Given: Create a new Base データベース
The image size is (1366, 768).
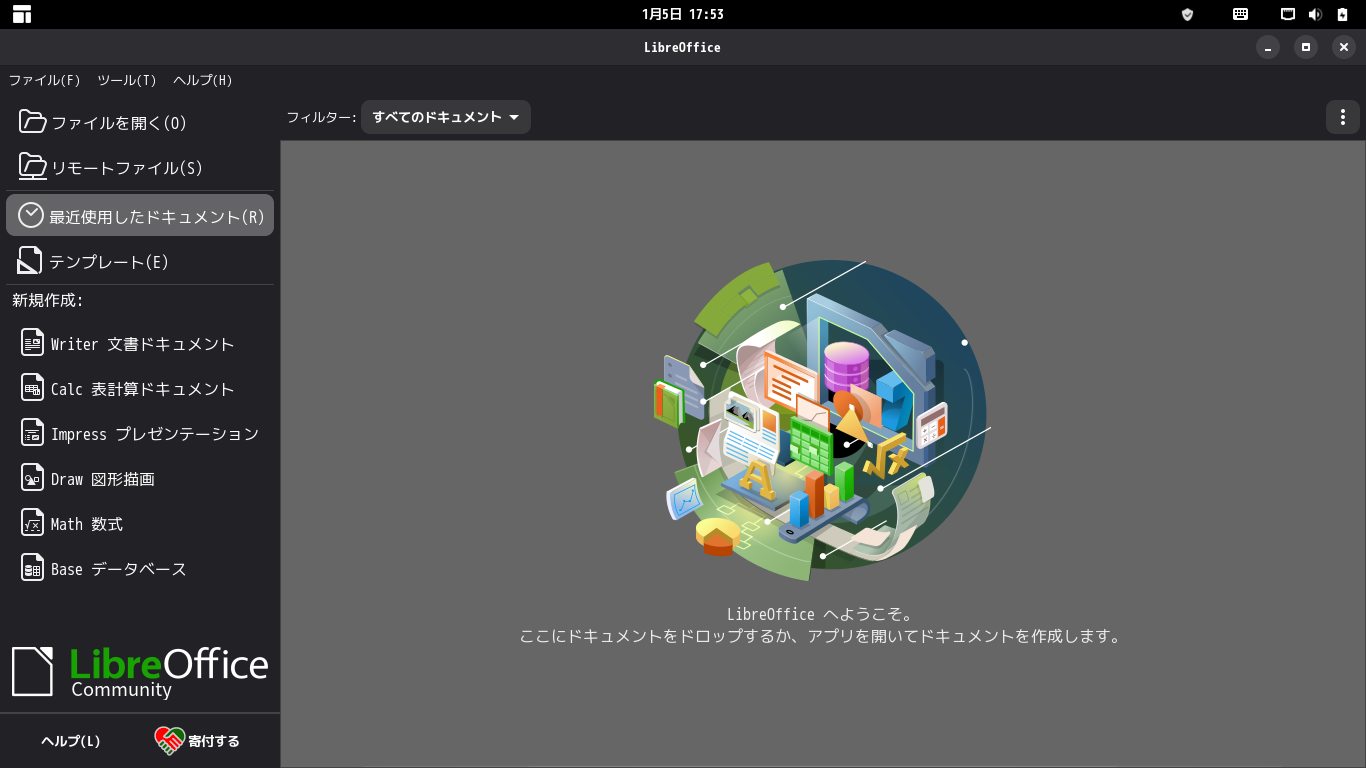Looking at the screenshot, I should pos(140,568).
